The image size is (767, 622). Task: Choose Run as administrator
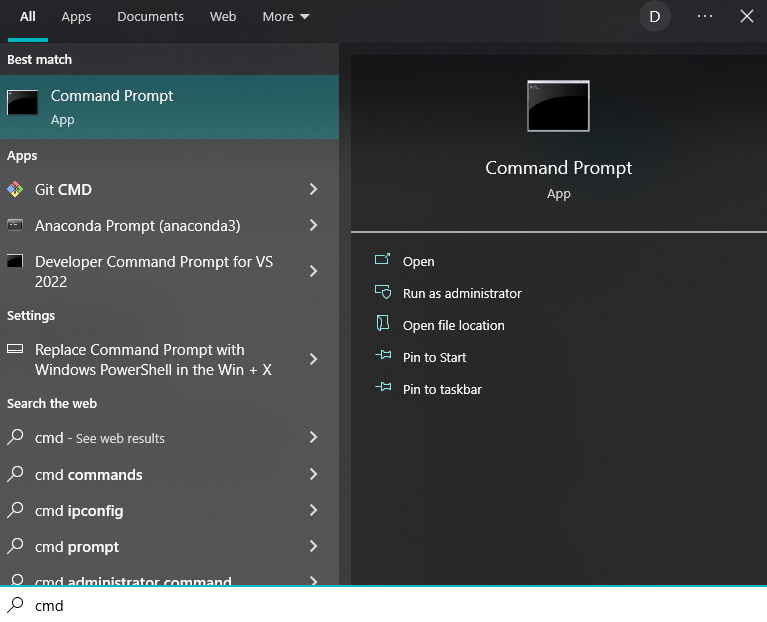pos(462,293)
